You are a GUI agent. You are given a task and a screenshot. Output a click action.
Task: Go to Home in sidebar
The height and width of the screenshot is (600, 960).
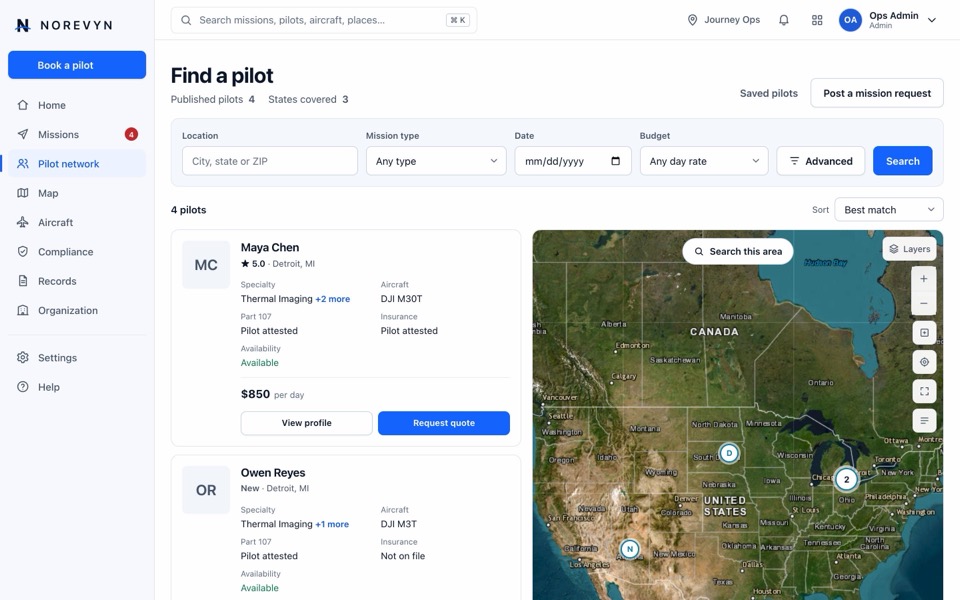77,105
